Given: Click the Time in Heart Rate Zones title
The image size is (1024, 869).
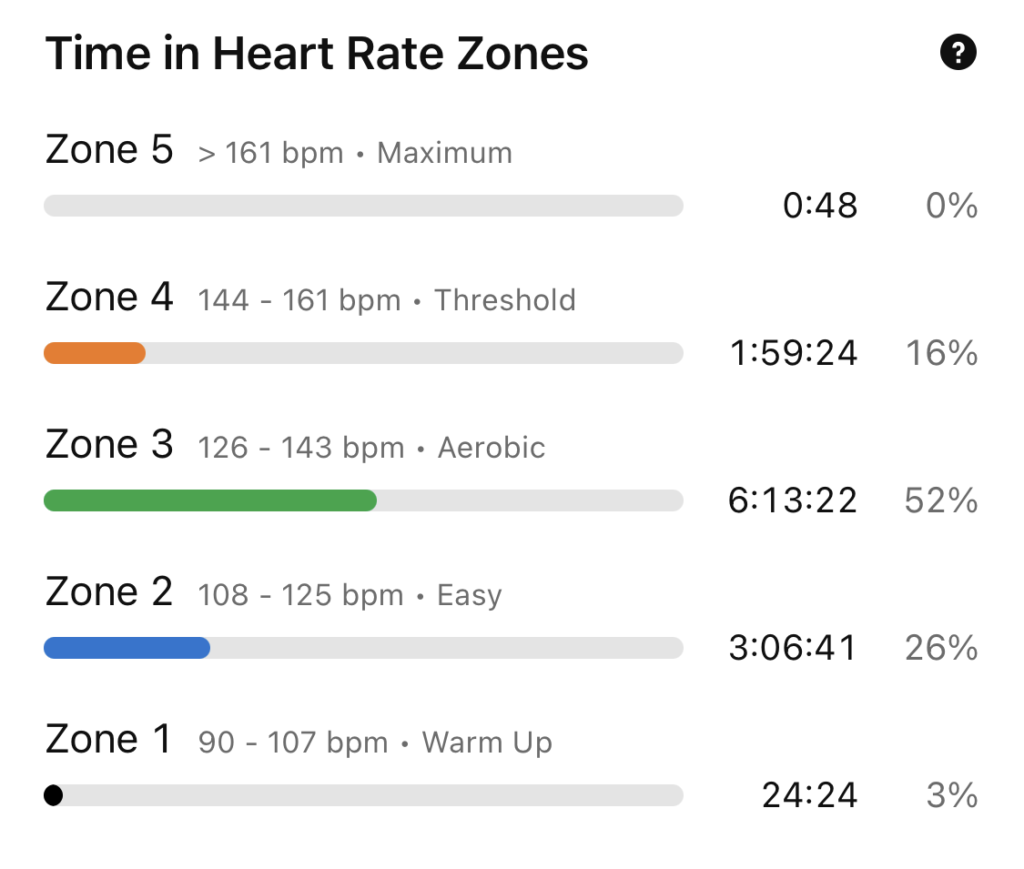Looking at the screenshot, I should point(317,53).
